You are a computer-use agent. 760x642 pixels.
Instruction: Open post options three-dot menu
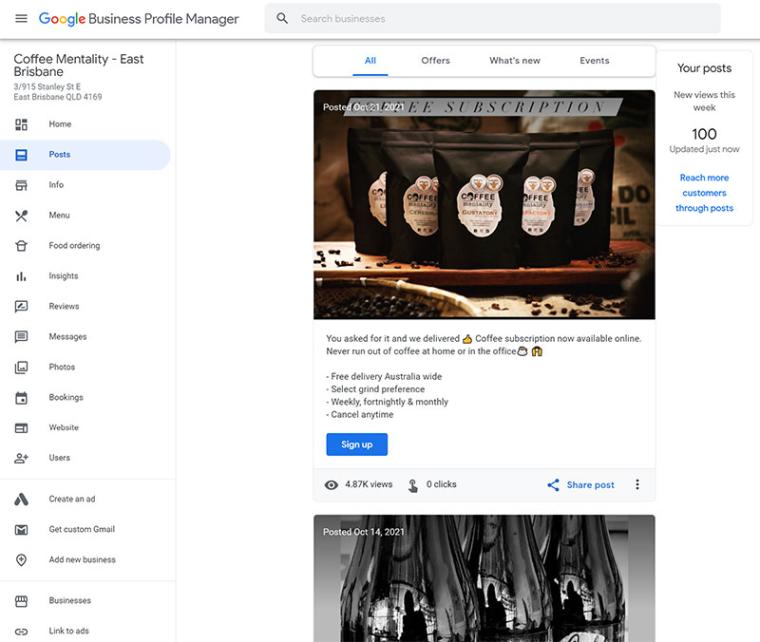tap(637, 485)
